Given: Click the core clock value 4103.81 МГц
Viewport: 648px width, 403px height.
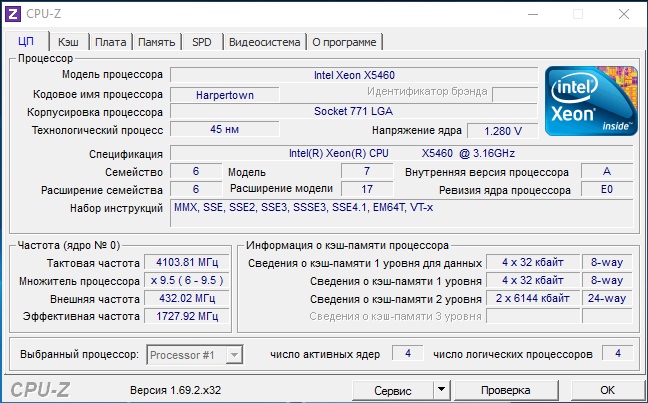Looking at the screenshot, I should [x=187, y=262].
